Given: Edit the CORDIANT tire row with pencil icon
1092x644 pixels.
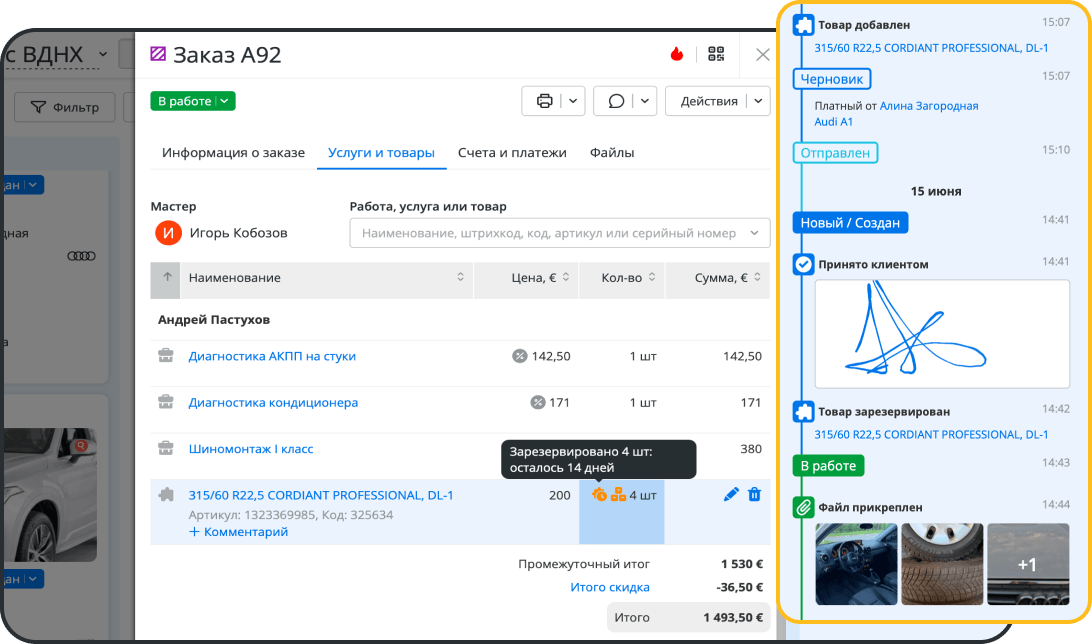Looking at the screenshot, I should coord(731,495).
